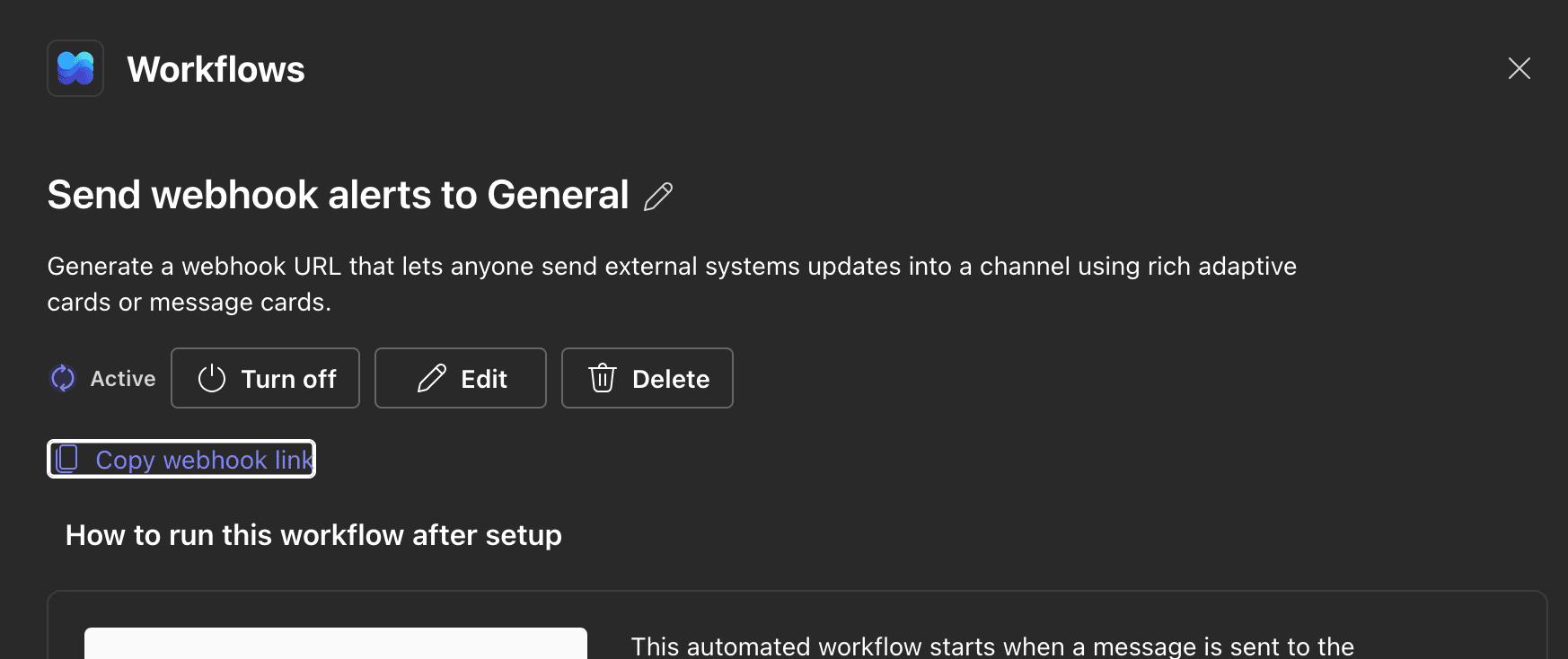Click the workflow description paragraph

point(671,284)
